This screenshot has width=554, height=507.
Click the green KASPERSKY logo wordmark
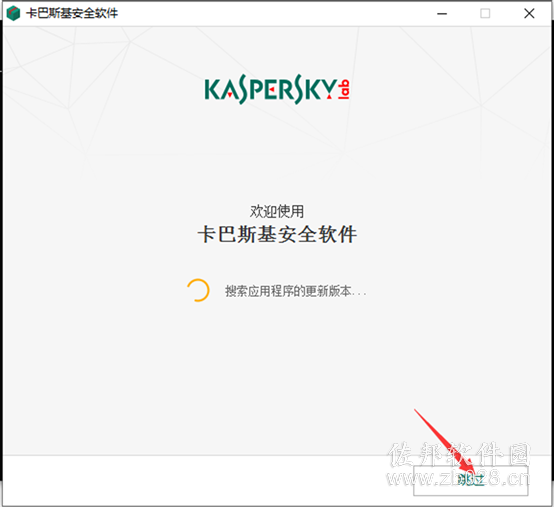click(x=271, y=89)
